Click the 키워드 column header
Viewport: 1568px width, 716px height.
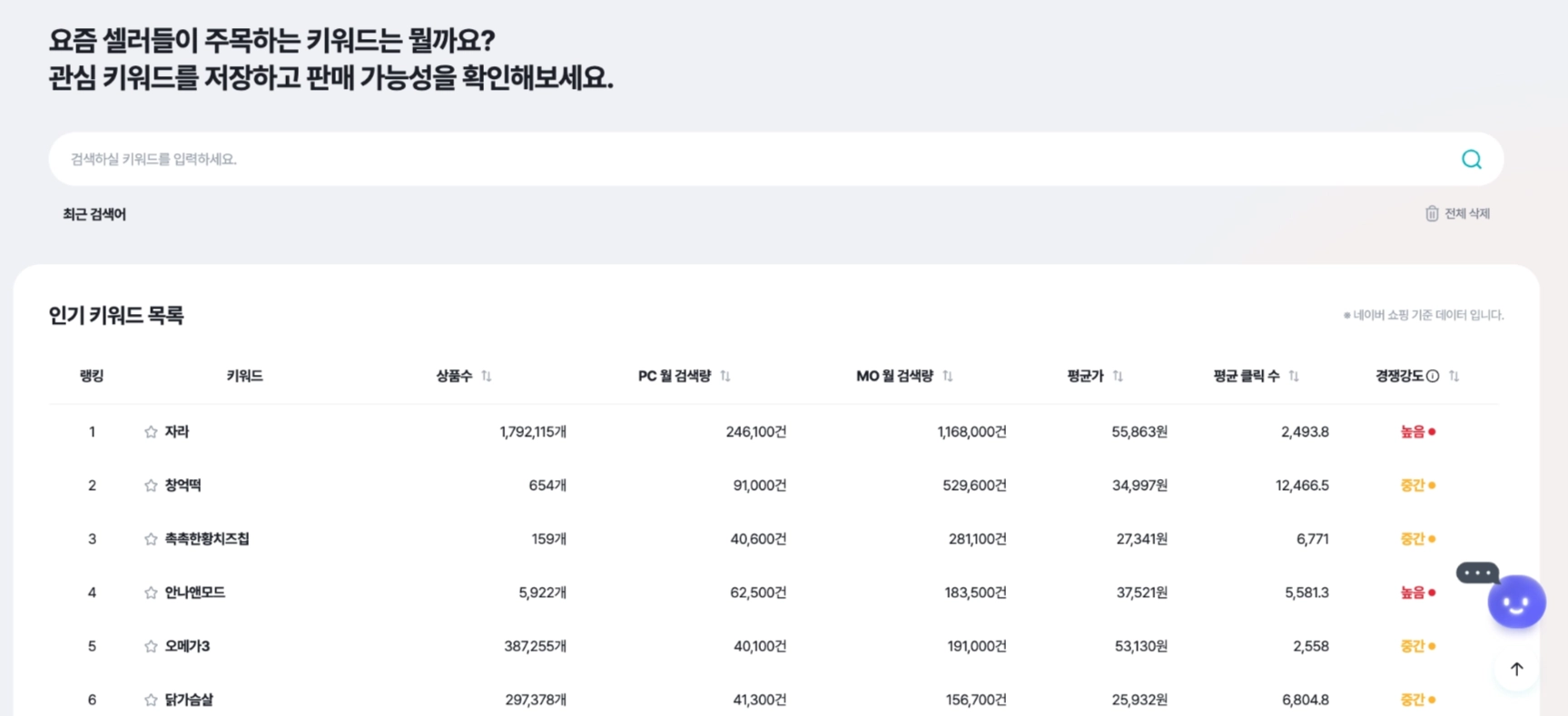(244, 376)
